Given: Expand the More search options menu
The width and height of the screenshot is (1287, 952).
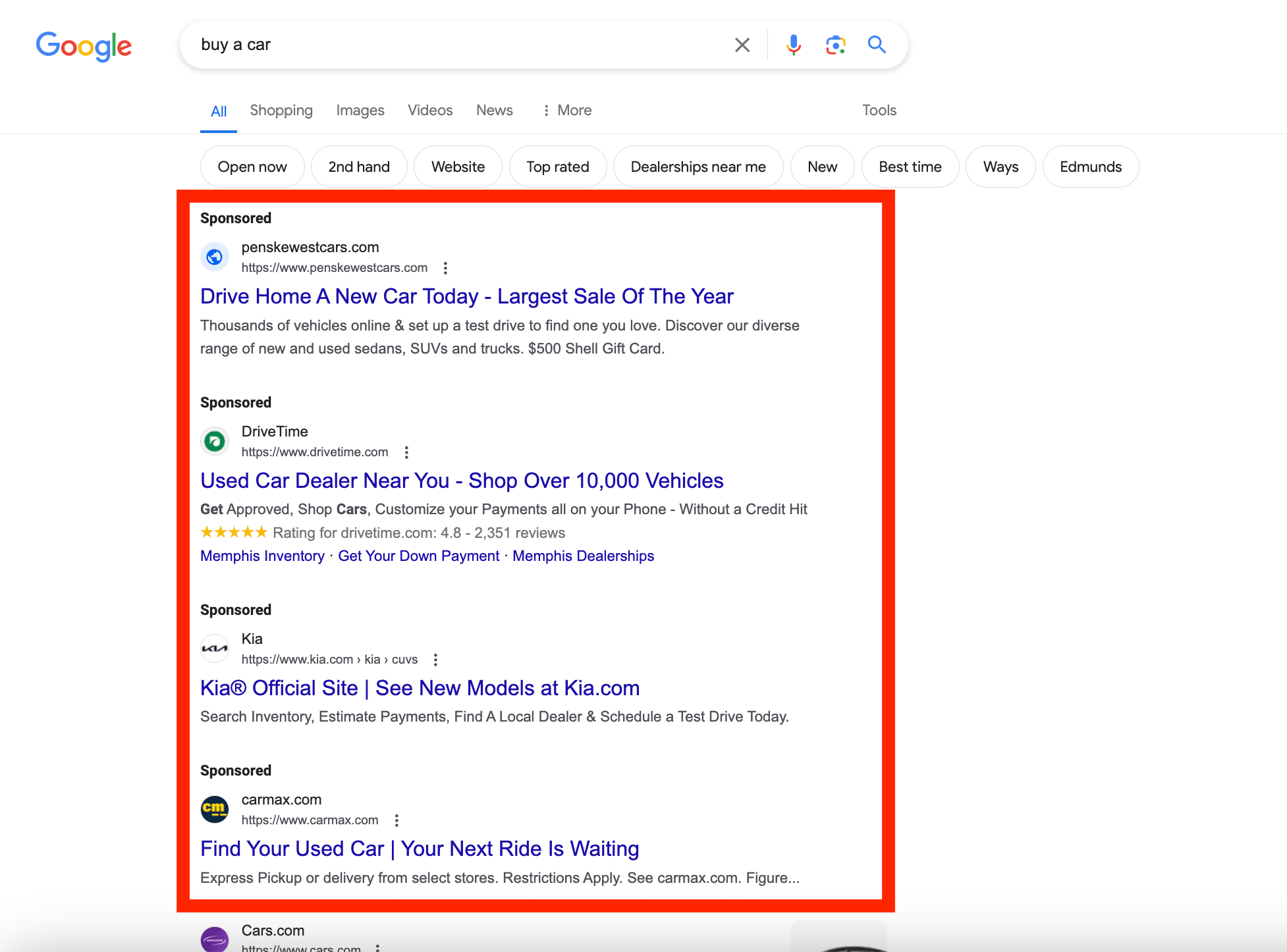Looking at the screenshot, I should pyautogui.click(x=566, y=110).
